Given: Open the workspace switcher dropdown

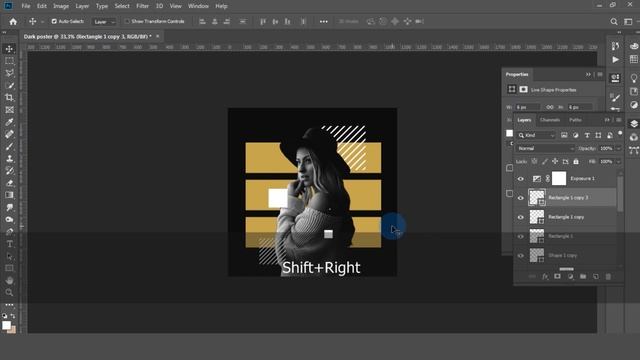Looking at the screenshot, I should [629, 22].
